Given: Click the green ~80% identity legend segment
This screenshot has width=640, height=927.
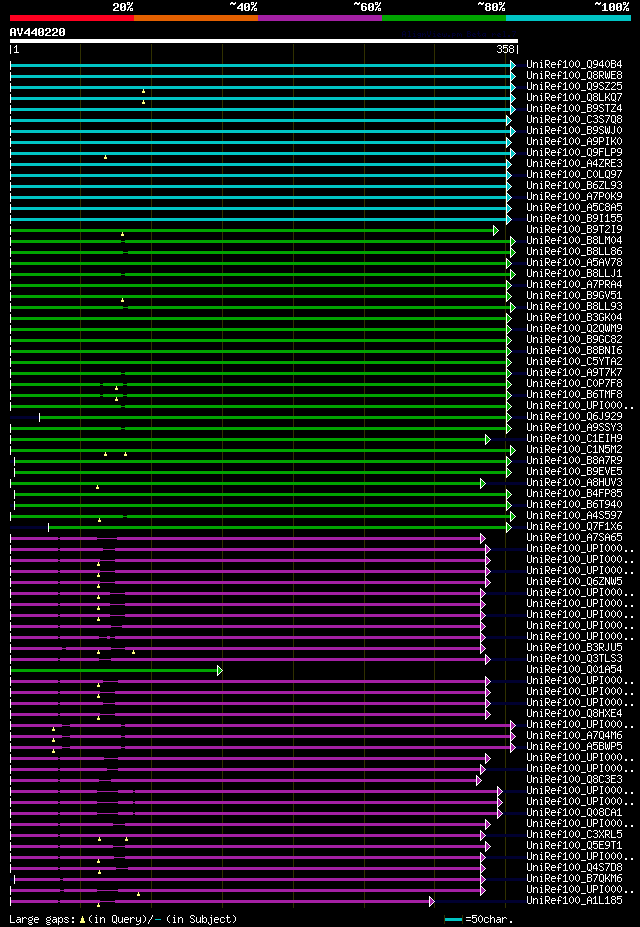Looking at the screenshot, I should pos(444,18).
